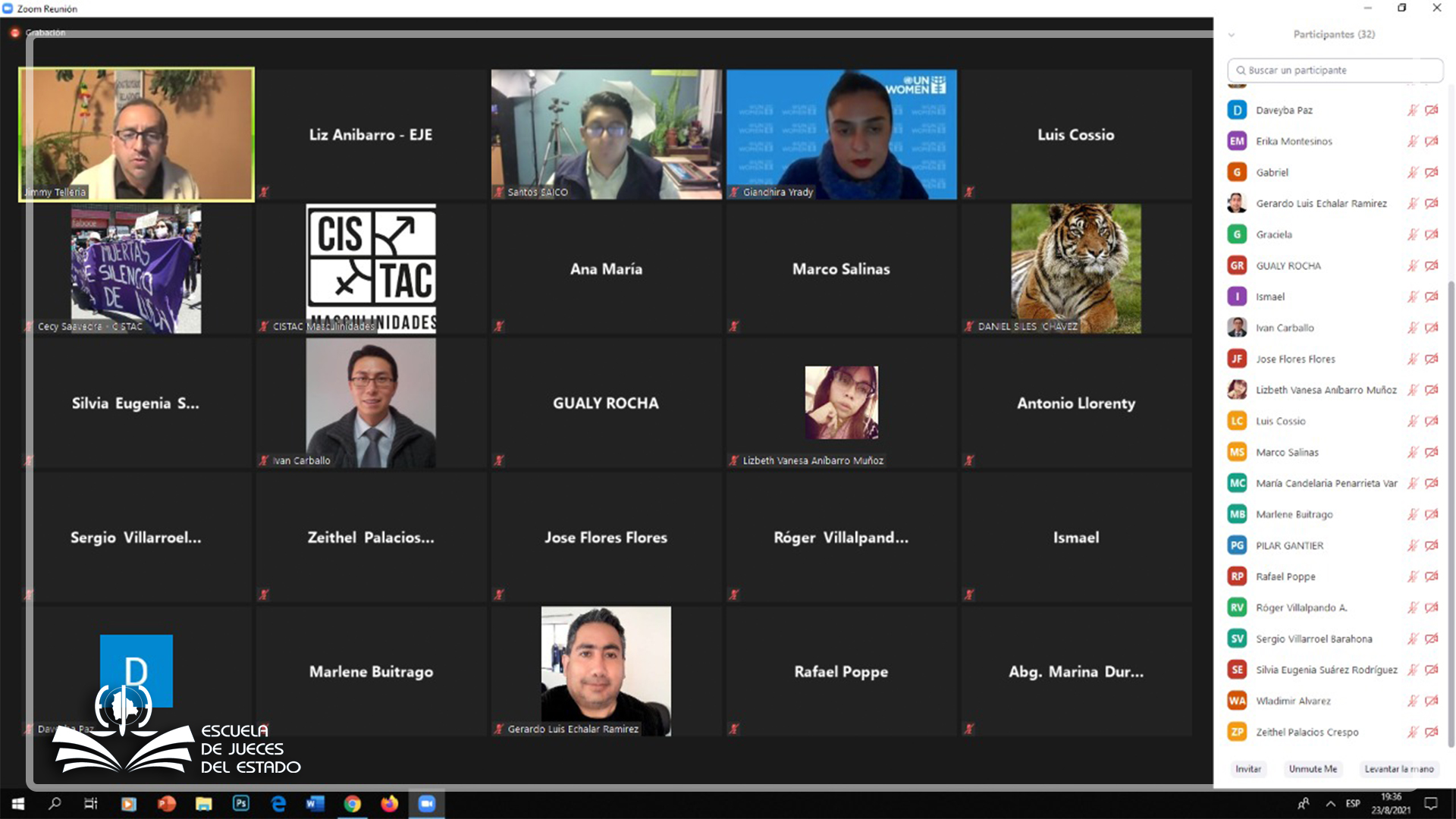
Task: Click the Zoom icon in the taskbar
Action: point(427,803)
